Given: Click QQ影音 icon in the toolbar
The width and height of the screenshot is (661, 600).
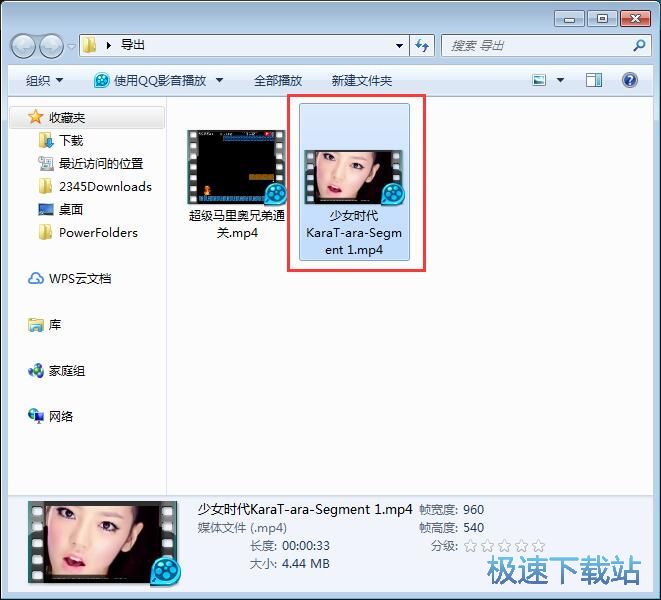Looking at the screenshot, I should pos(101,80).
